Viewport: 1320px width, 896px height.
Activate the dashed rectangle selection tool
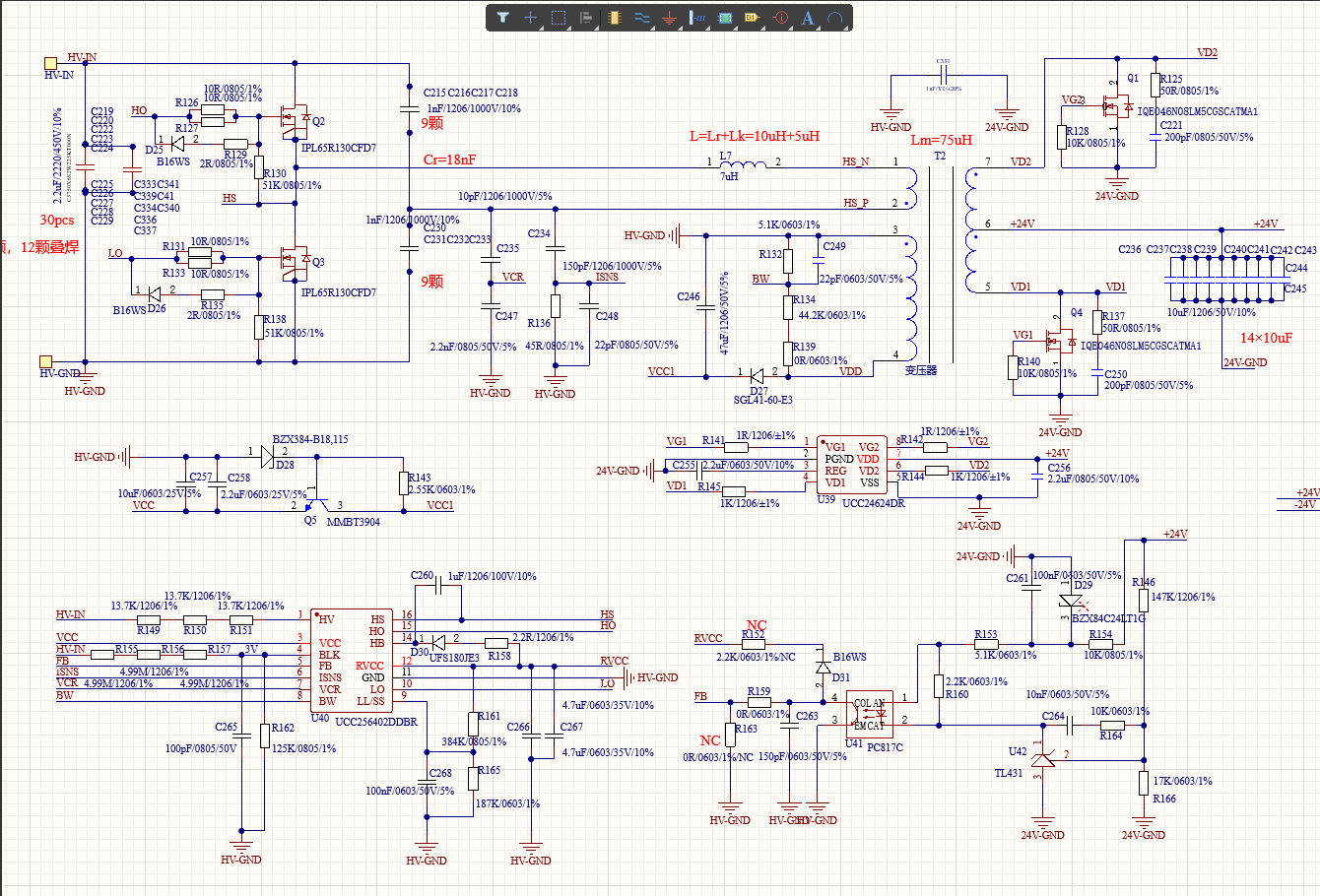pyautogui.click(x=559, y=18)
